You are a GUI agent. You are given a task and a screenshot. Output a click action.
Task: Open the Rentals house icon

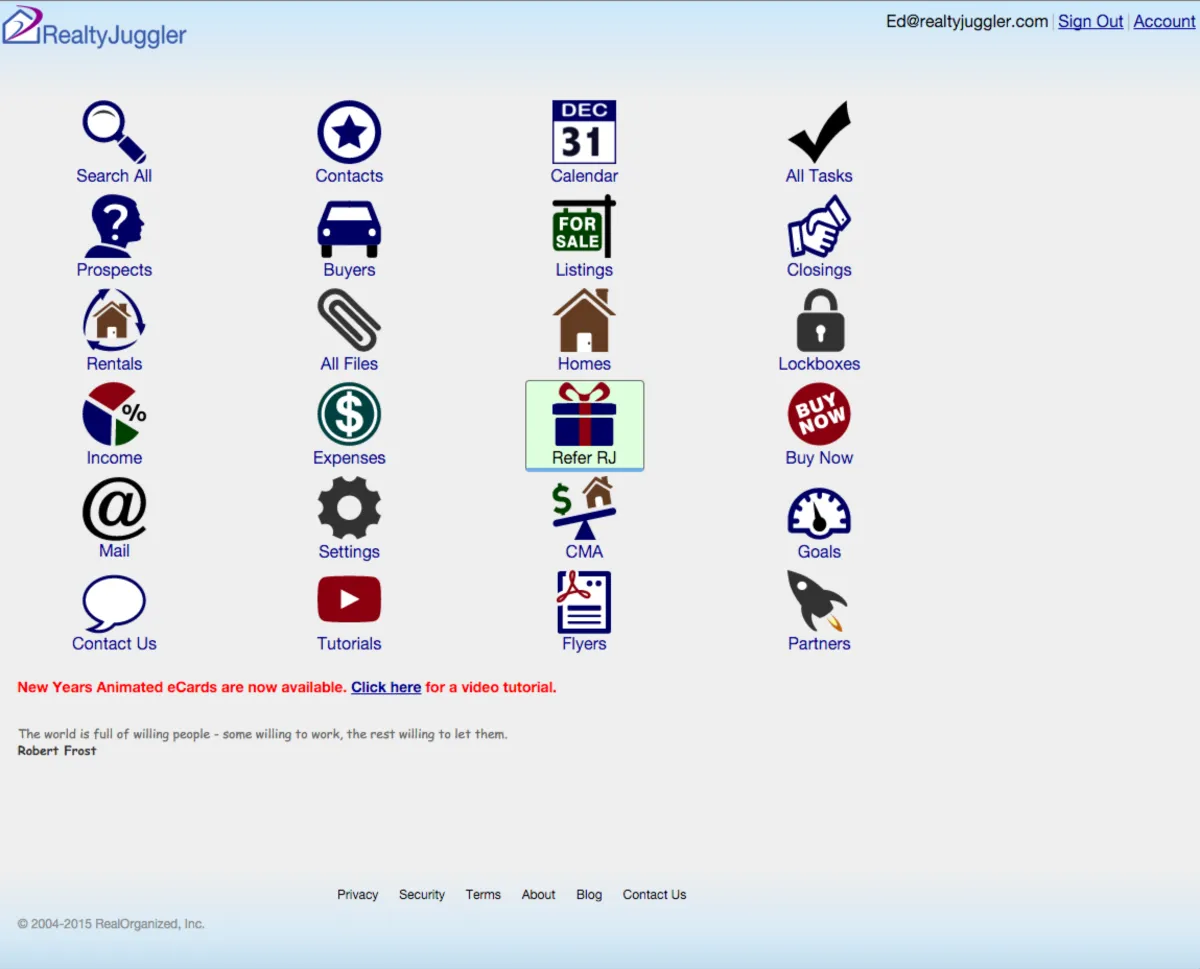pyautogui.click(x=114, y=320)
